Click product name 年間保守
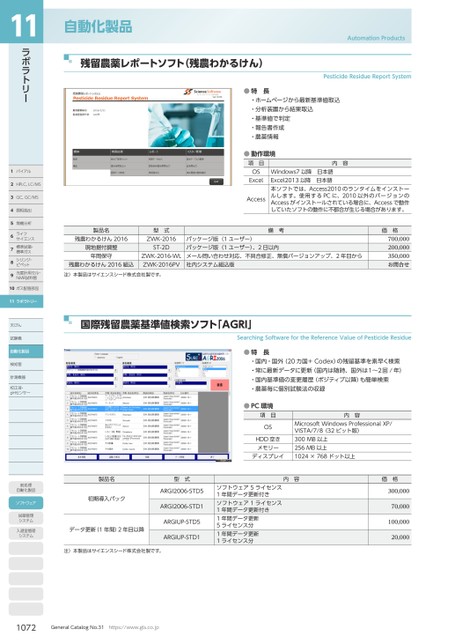The height and width of the screenshot is (644, 455). 101,256
